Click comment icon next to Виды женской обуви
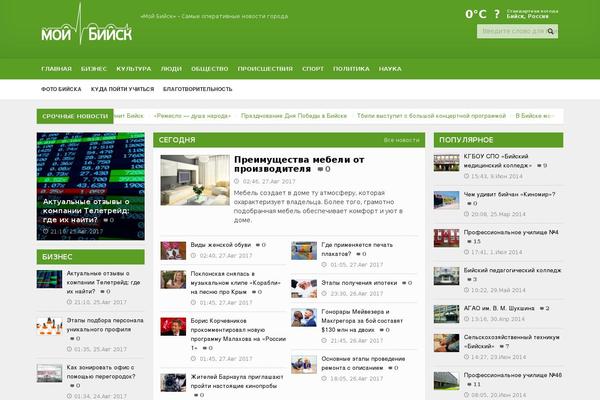Image resolution: width=600 pixels, height=400 pixels. [x=258, y=245]
